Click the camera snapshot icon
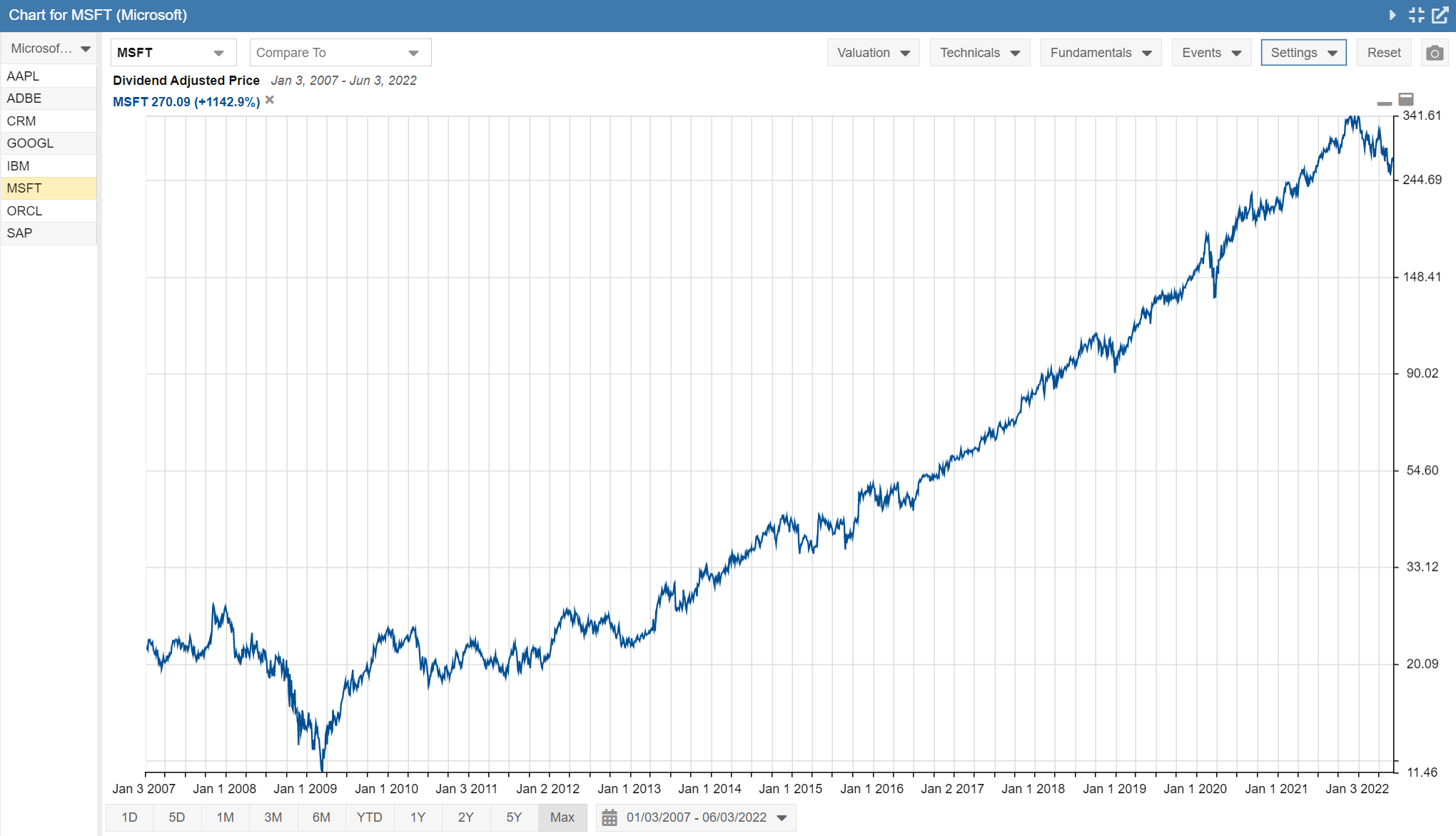This screenshot has height=836, width=1456. point(1435,53)
